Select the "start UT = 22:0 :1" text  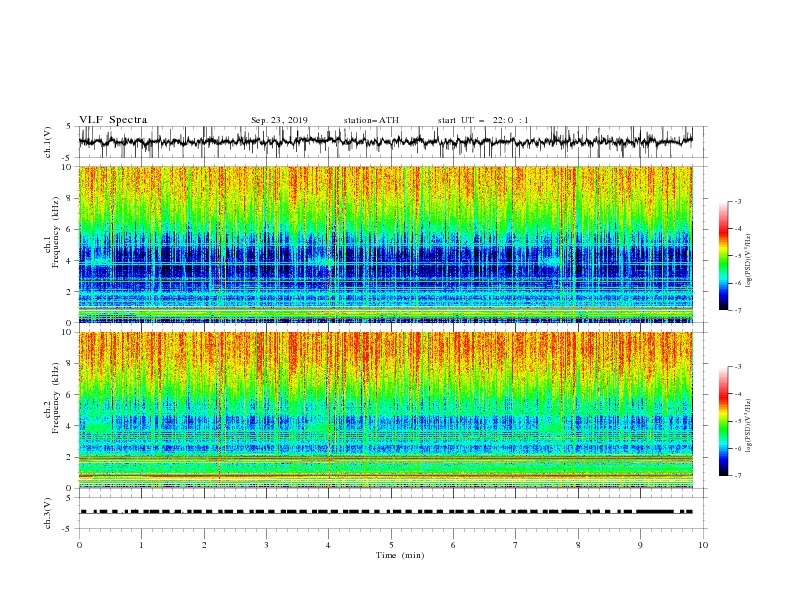[483, 120]
